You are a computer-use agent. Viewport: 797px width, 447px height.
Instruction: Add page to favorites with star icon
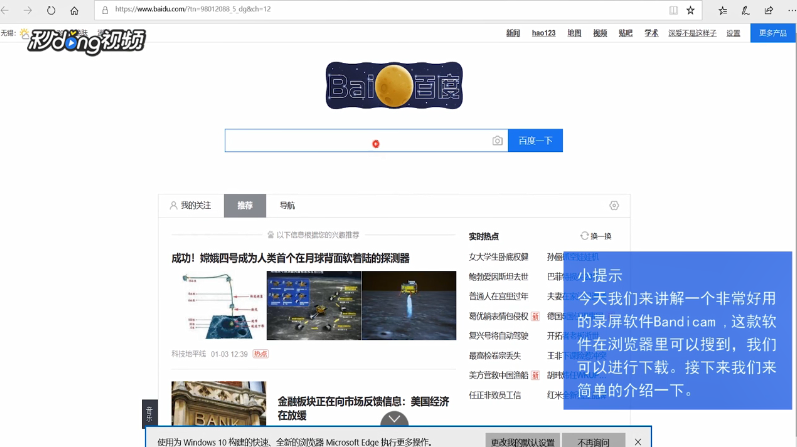[x=690, y=10]
